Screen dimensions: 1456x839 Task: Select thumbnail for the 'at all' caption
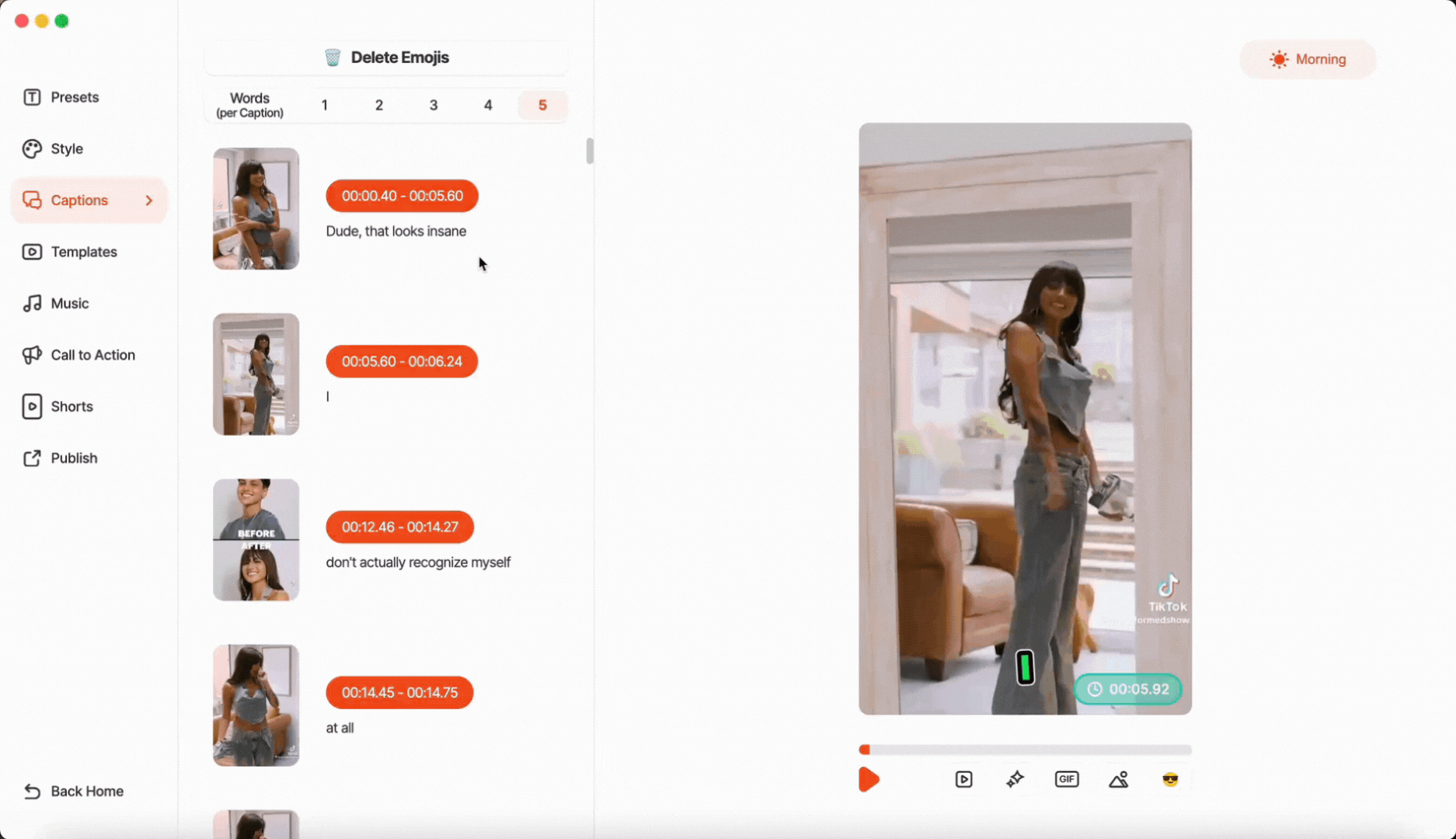tap(256, 705)
